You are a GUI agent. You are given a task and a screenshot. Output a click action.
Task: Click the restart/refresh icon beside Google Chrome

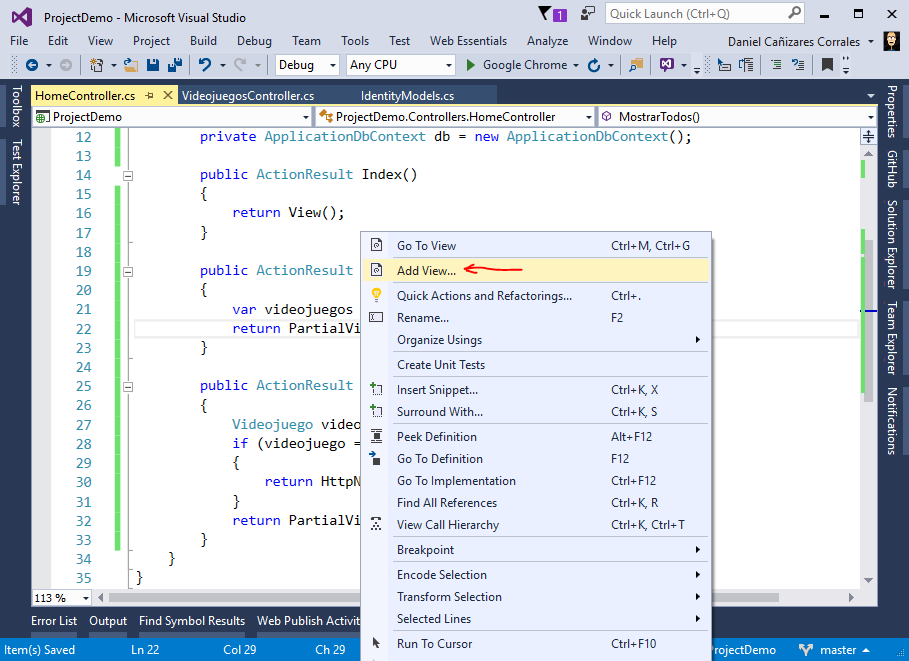(594, 66)
